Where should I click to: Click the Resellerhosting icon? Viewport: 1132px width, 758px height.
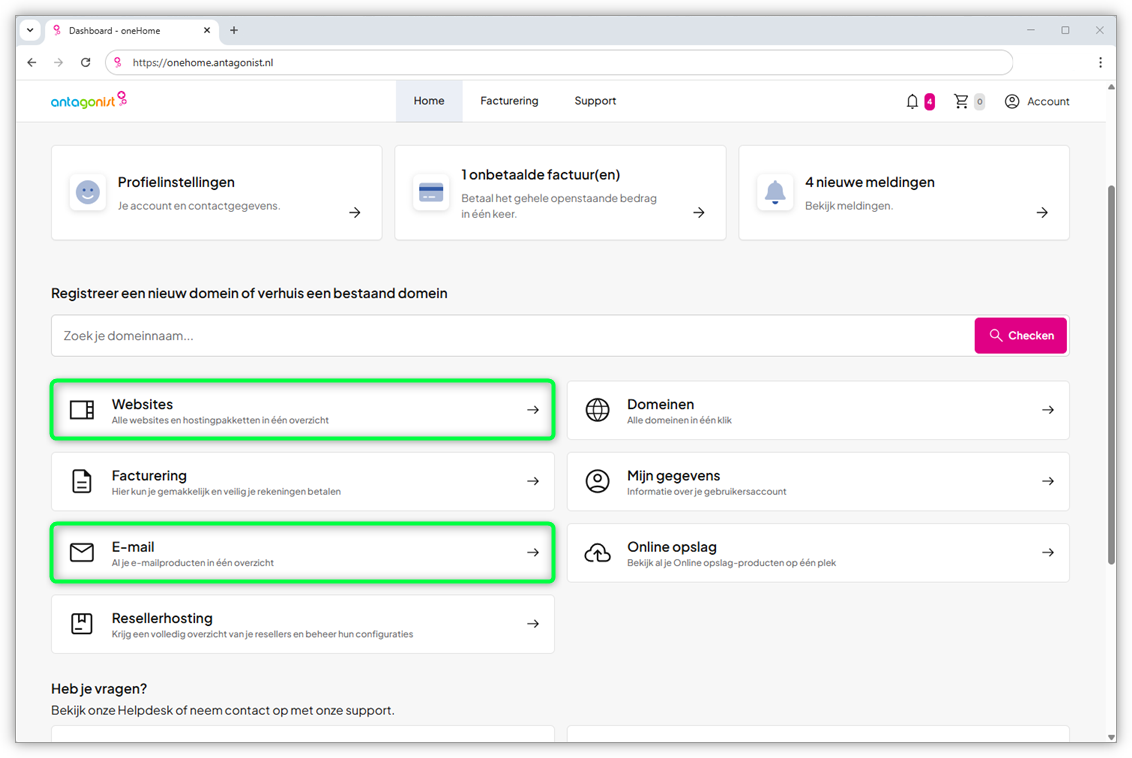tap(82, 624)
